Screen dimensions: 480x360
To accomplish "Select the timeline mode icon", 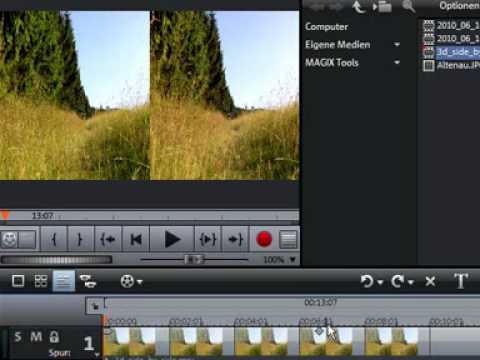I will click(x=64, y=281).
